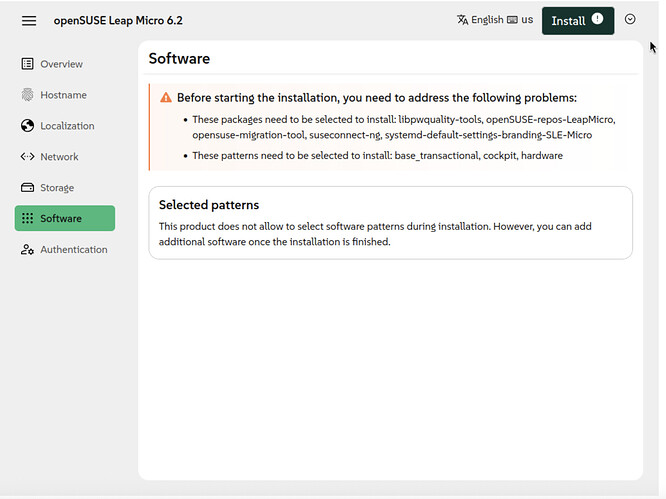Screen dimensions: 666x499
Task: Click the Authentication user icon
Action: click(28, 250)
